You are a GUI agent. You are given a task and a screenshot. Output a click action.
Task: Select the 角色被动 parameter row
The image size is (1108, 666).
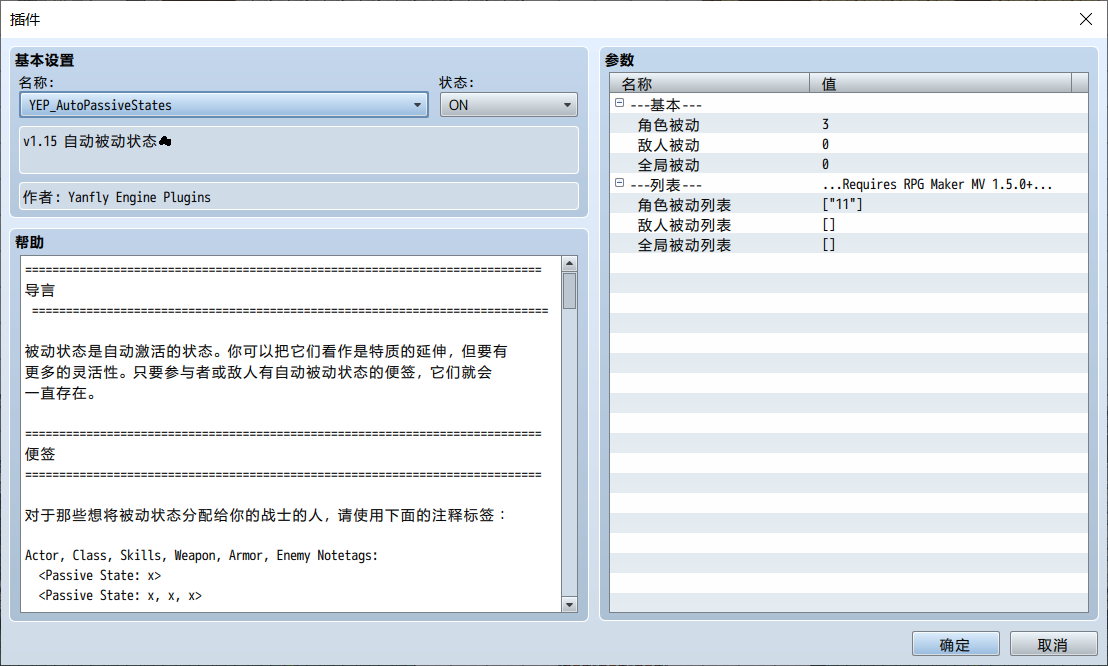(x=848, y=124)
